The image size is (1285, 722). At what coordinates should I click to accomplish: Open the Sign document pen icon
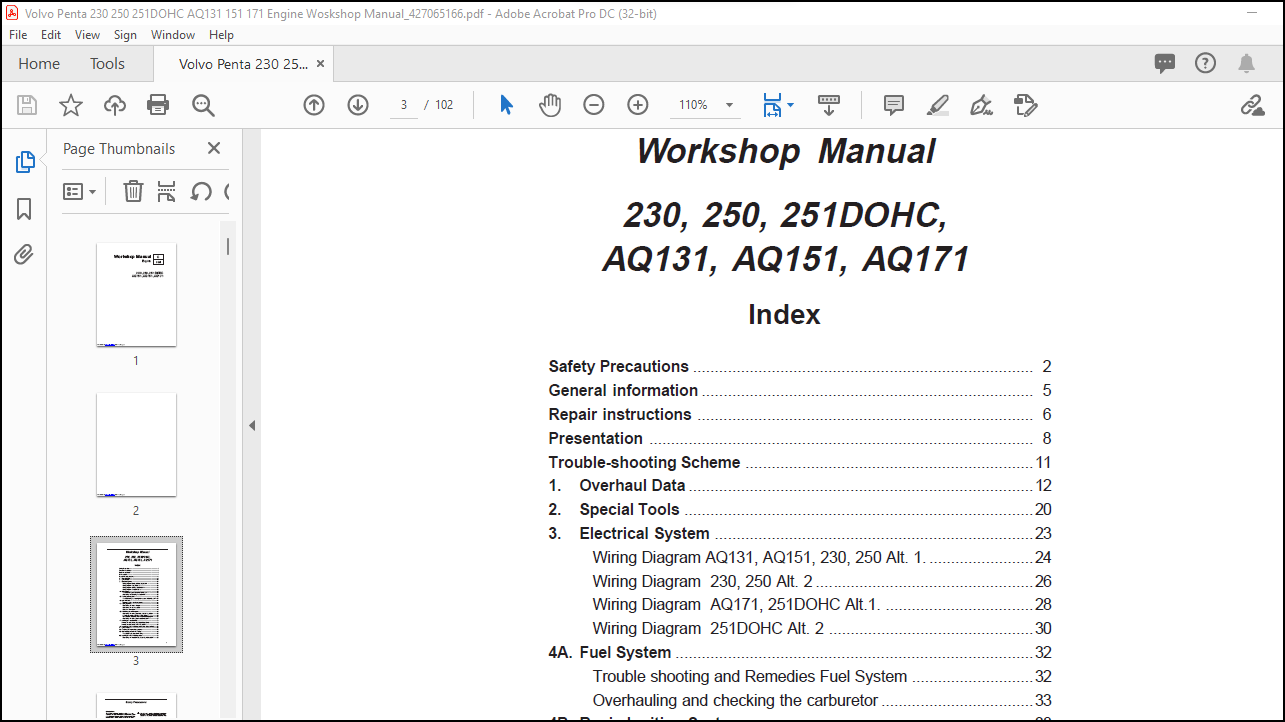[981, 105]
